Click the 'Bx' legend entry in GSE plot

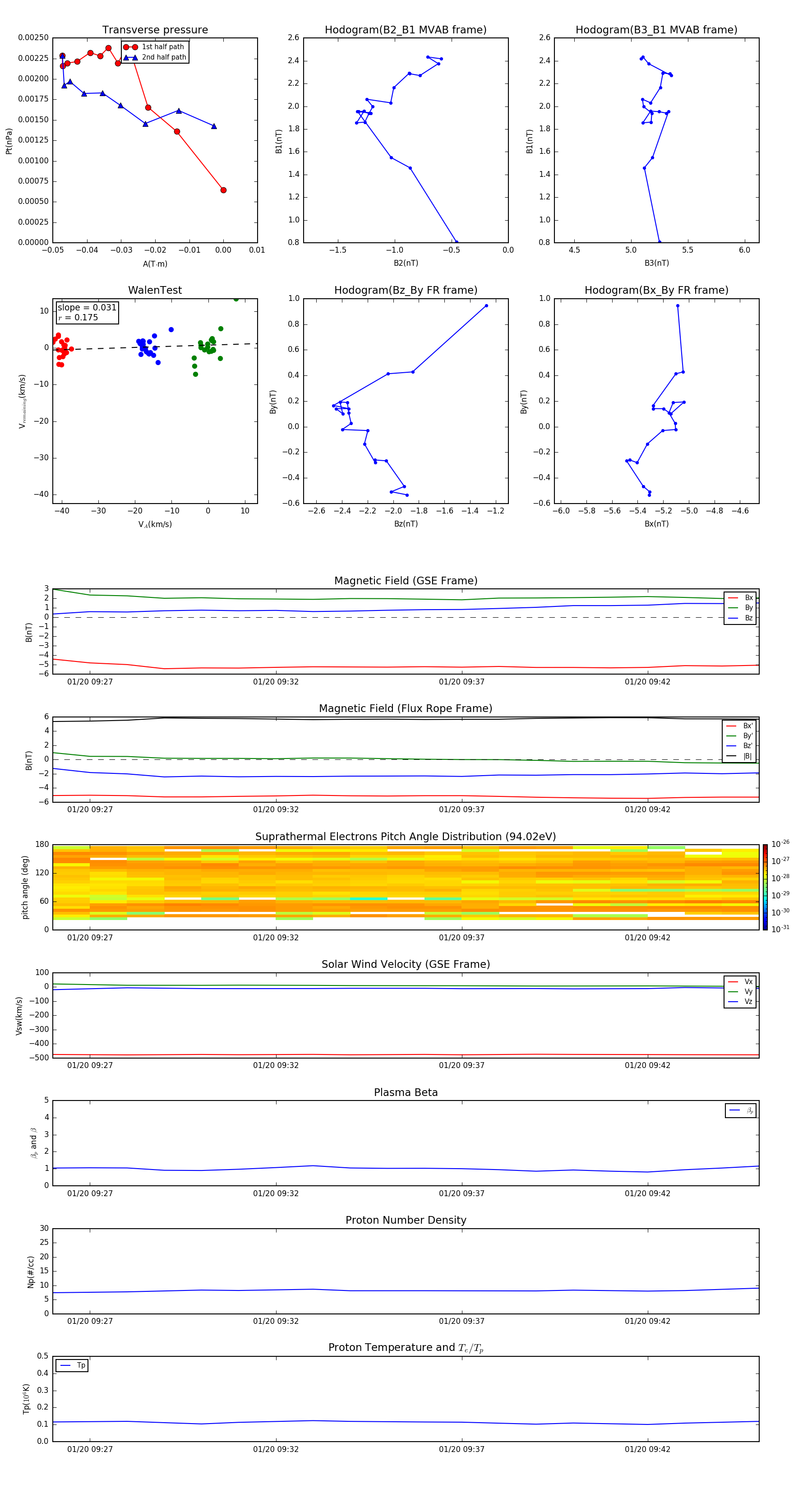[x=740, y=598]
